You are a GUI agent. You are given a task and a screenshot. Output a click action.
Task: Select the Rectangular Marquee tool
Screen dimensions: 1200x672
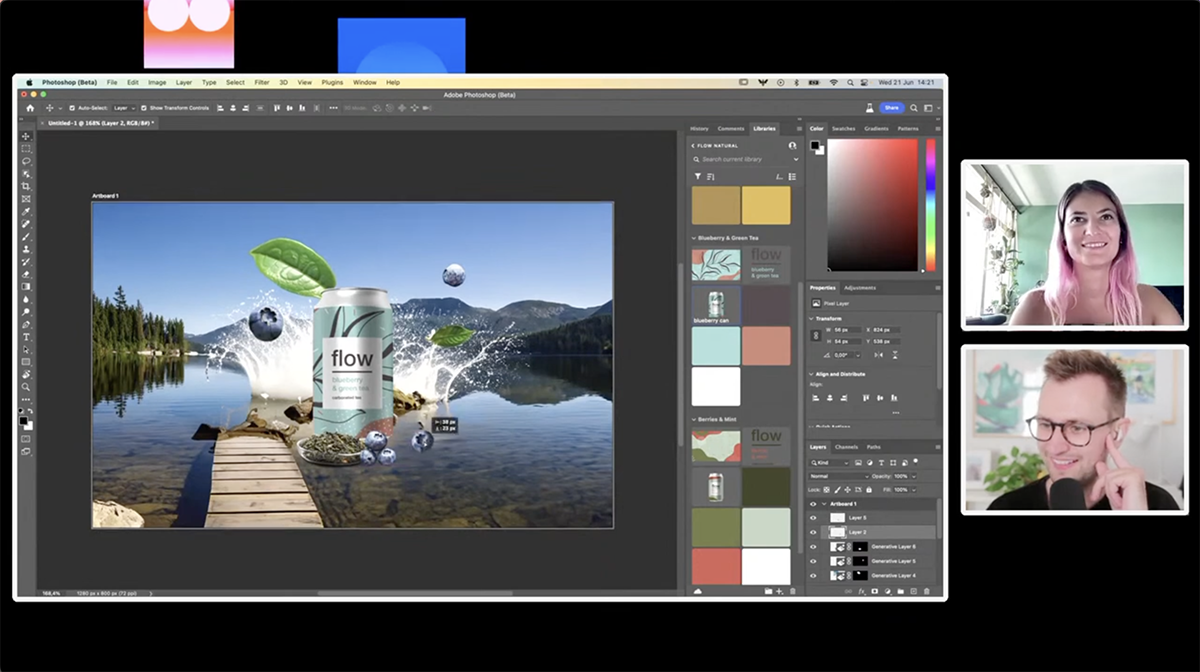point(26,147)
